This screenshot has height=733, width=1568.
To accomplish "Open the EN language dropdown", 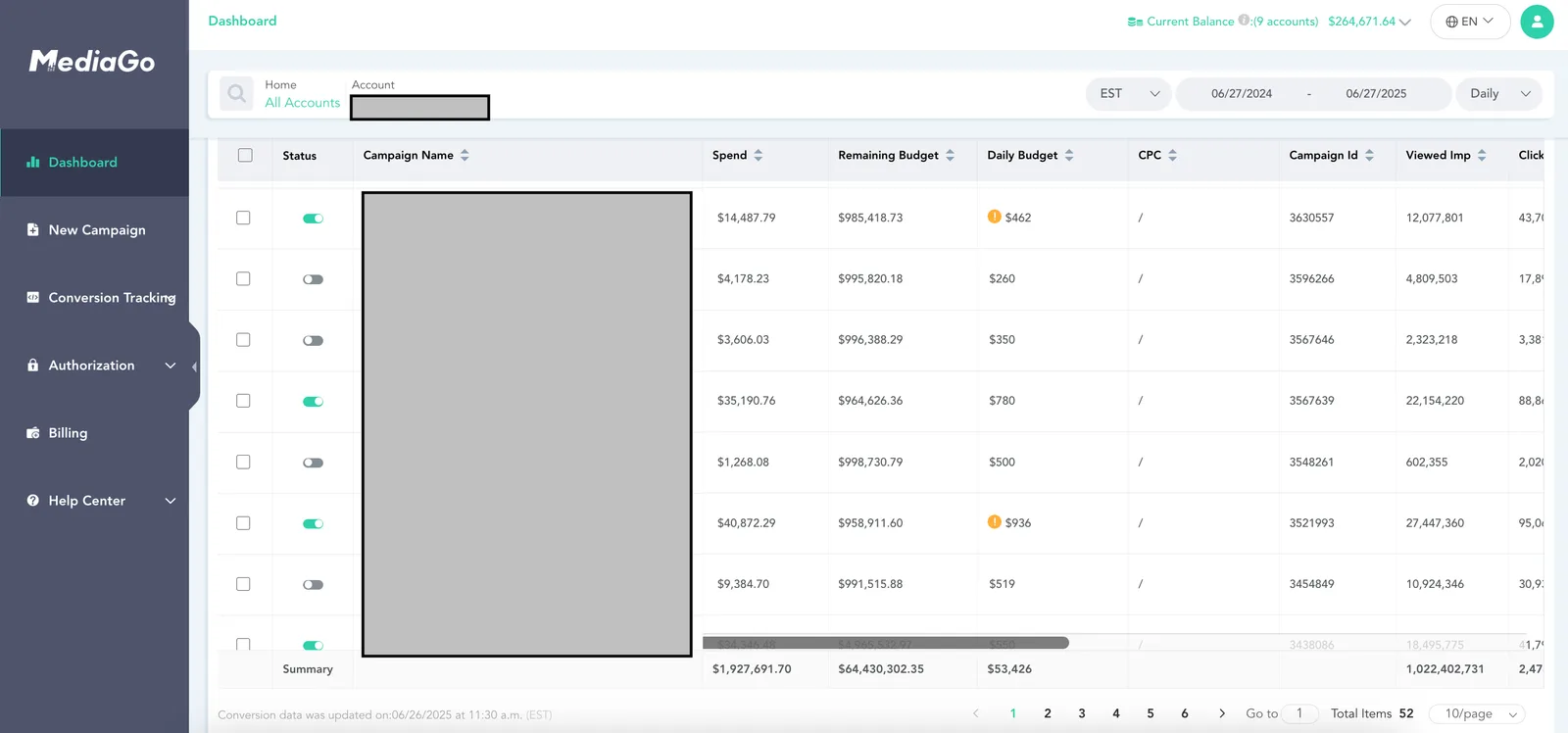I will pyautogui.click(x=1470, y=22).
